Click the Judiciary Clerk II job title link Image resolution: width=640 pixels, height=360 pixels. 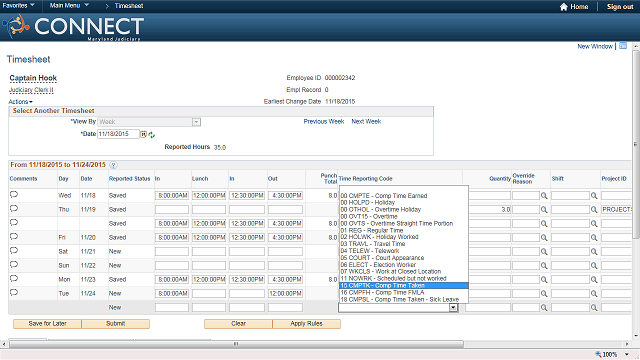(x=31, y=90)
